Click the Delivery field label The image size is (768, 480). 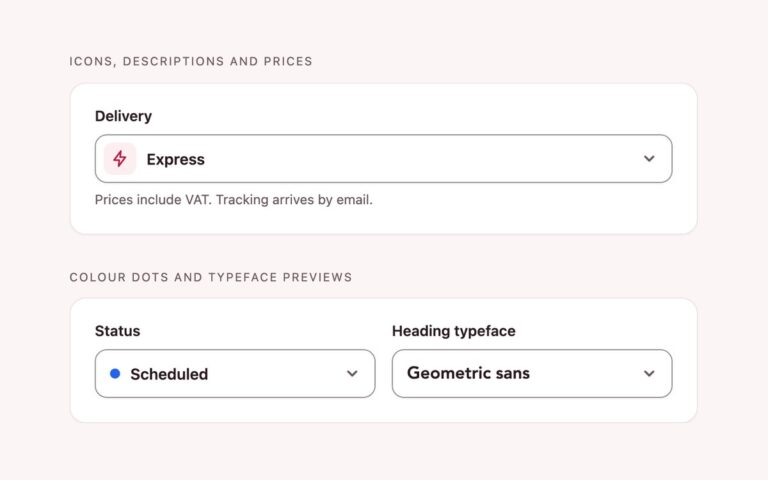[123, 116]
